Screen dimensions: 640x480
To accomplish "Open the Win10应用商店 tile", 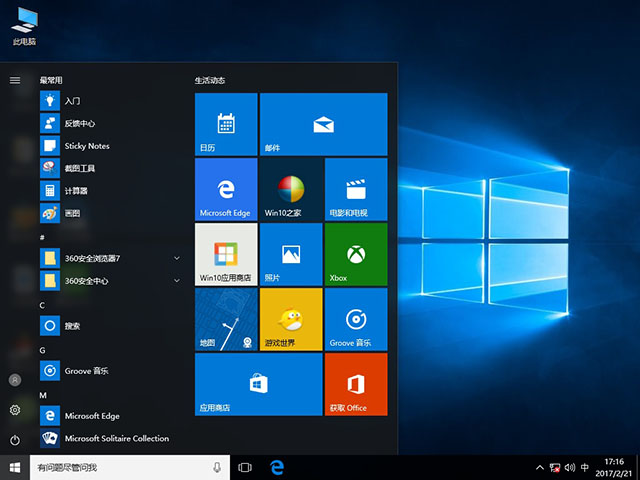I will (226, 254).
